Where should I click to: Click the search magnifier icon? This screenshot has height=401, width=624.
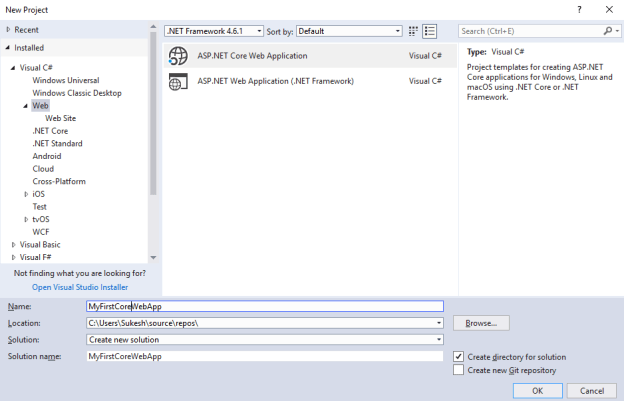point(608,31)
